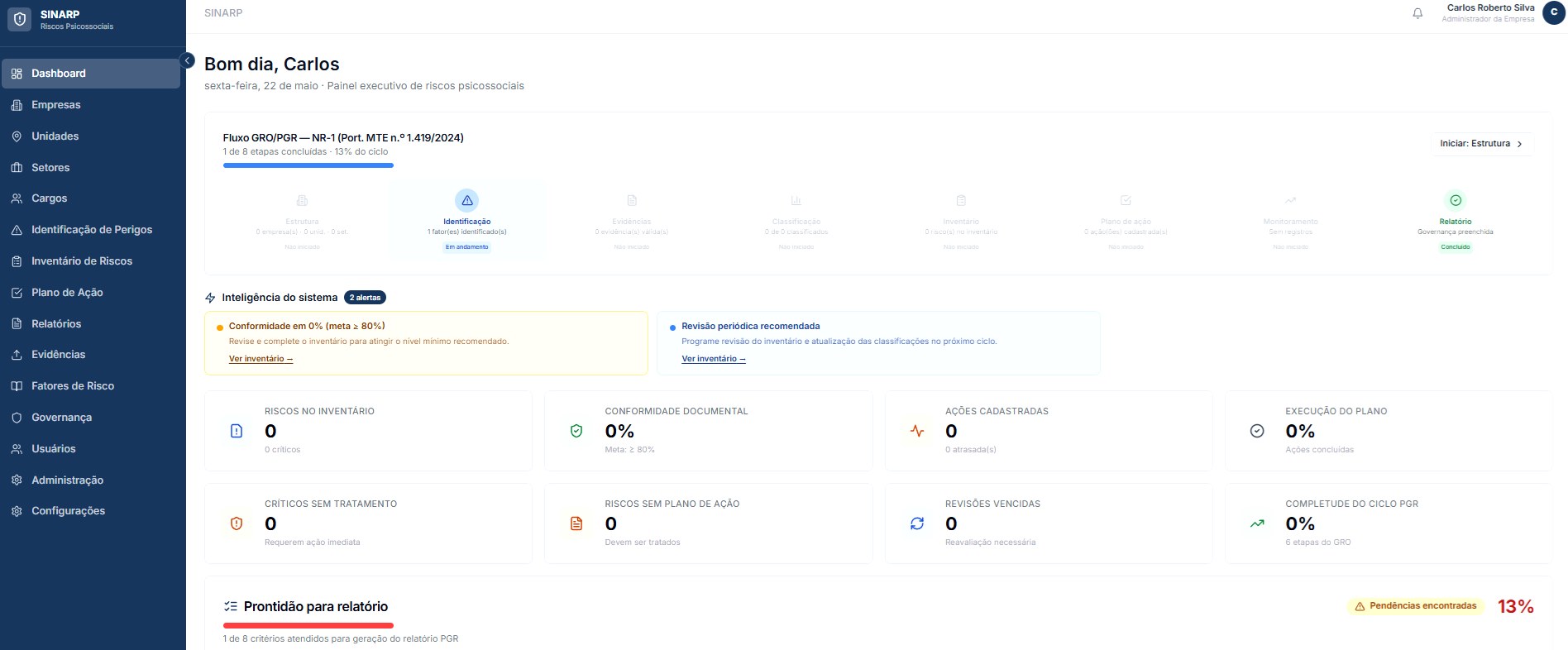Click "1 de 8 critérios atendidos" text
This screenshot has width=1568, height=650.
click(341, 638)
